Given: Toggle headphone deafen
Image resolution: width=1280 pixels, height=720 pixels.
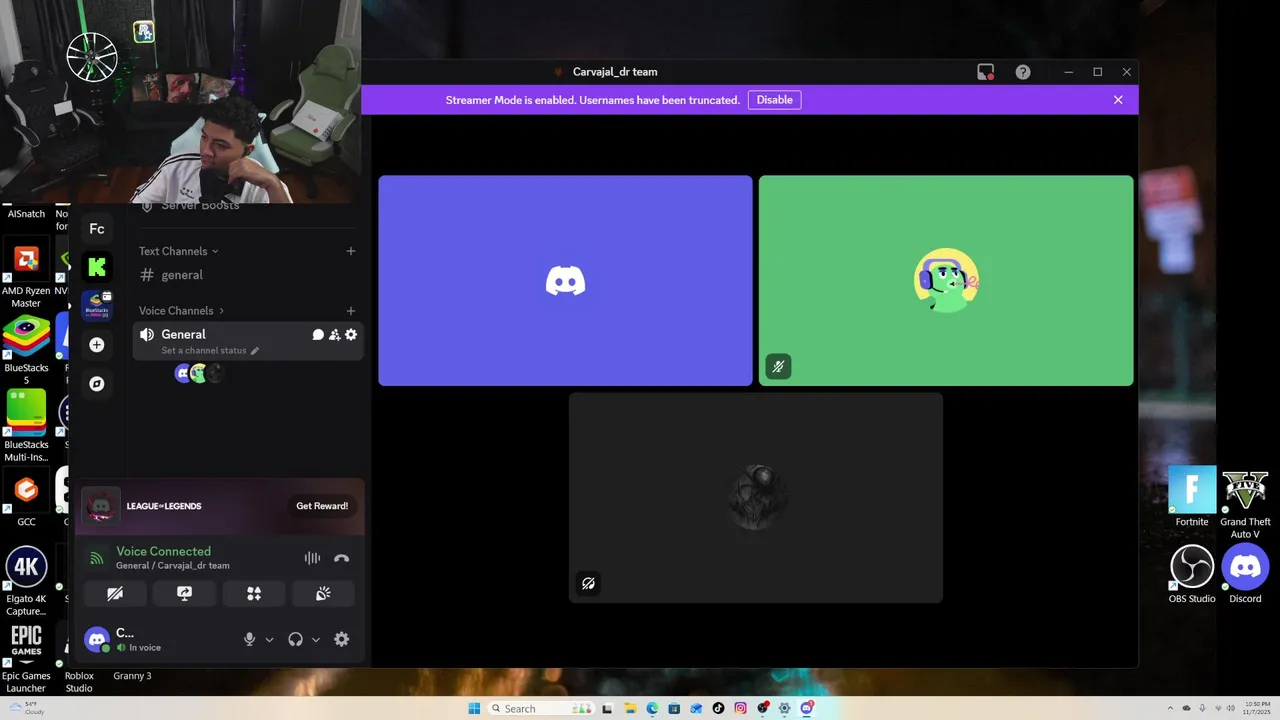Looking at the screenshot, I should pos(295,639).
